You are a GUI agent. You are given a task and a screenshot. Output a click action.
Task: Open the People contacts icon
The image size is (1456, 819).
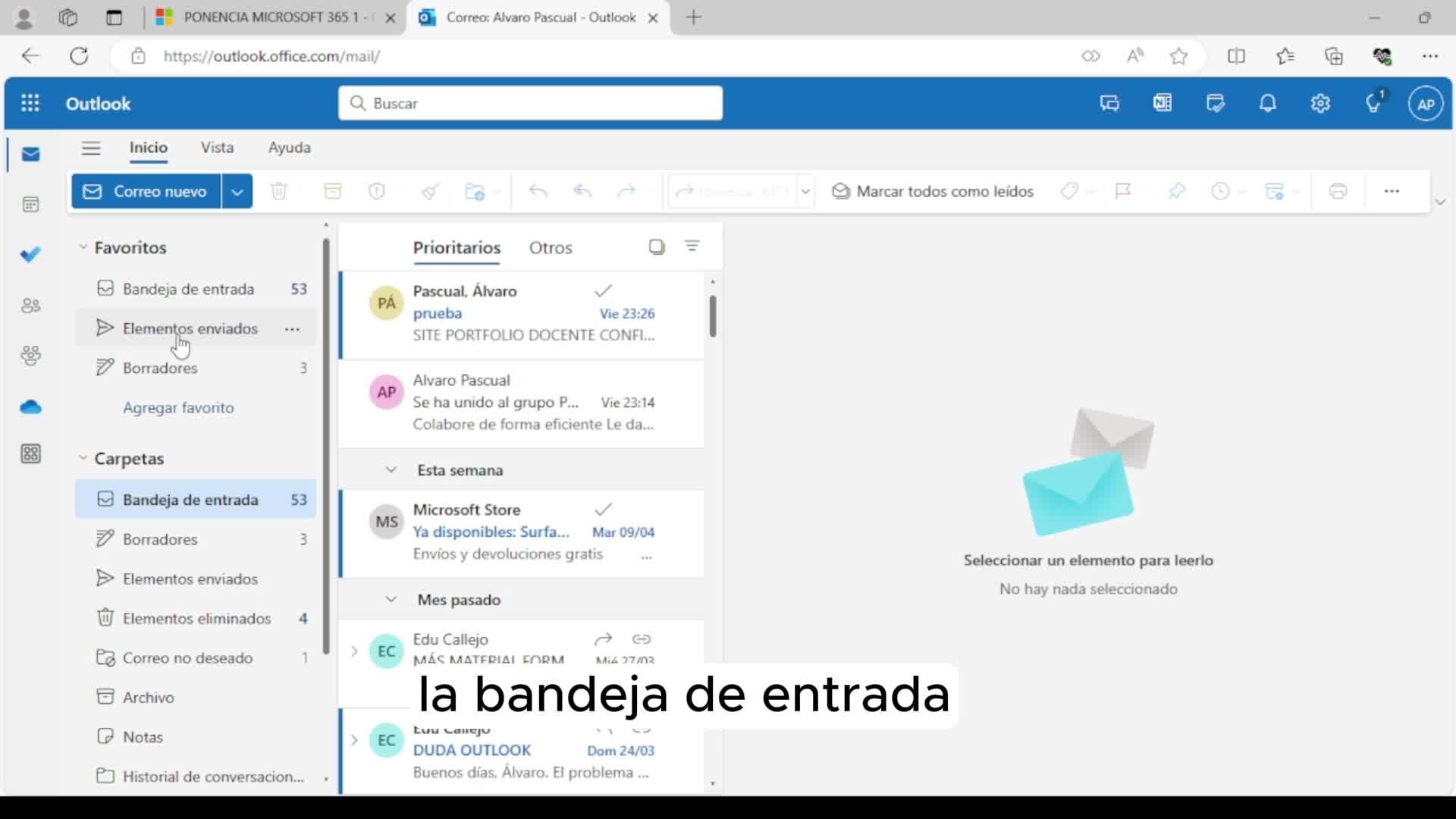pos(30,306)
